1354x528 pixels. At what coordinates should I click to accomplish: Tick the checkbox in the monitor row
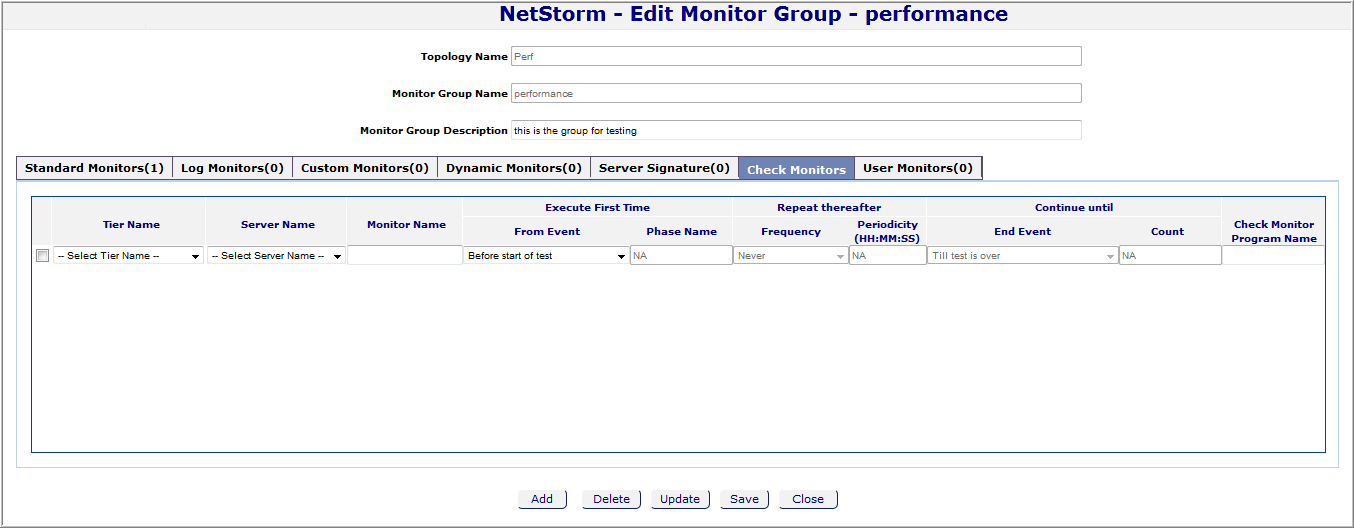point(42,256)
